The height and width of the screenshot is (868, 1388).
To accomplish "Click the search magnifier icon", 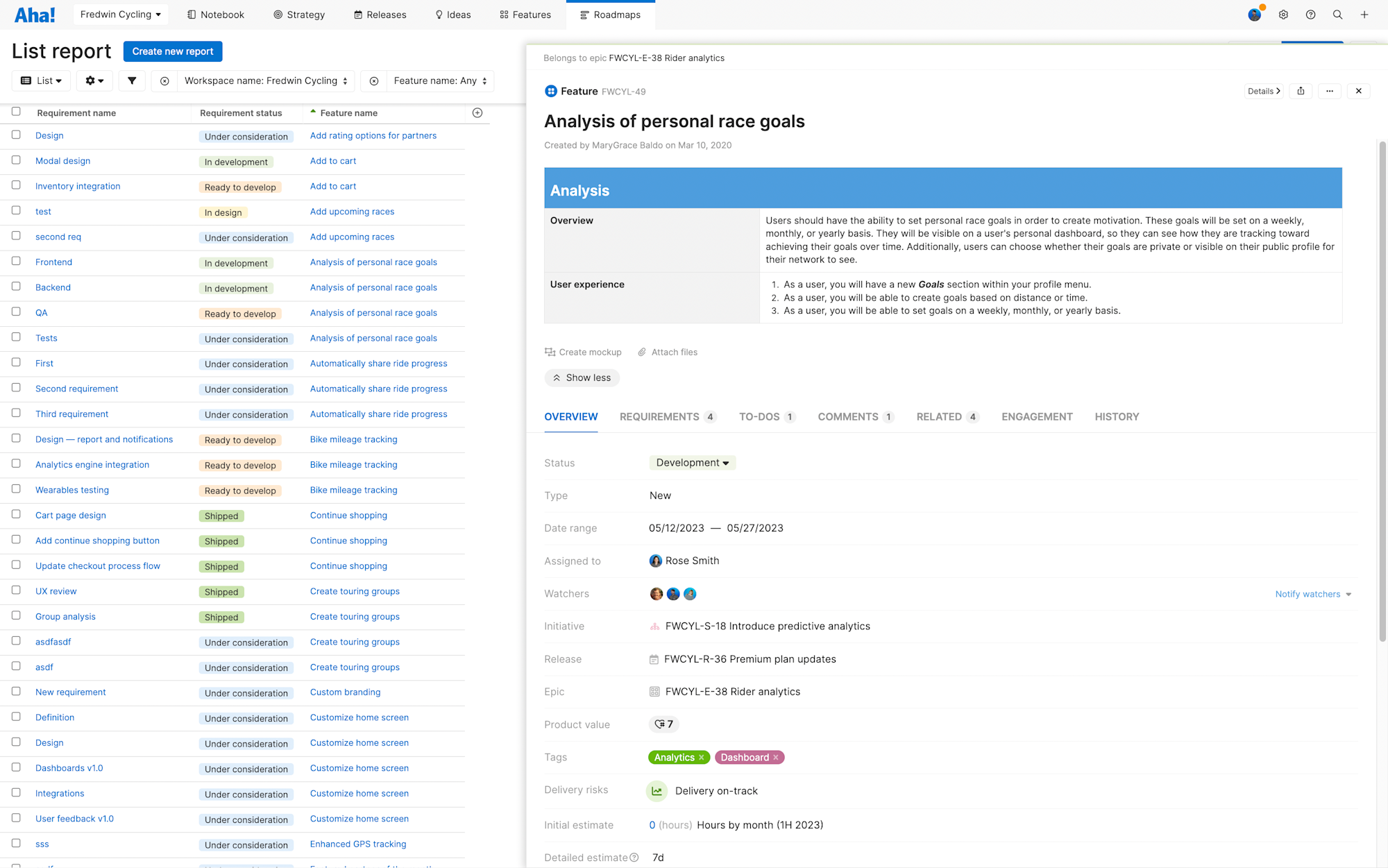I will pos(1337,15).
